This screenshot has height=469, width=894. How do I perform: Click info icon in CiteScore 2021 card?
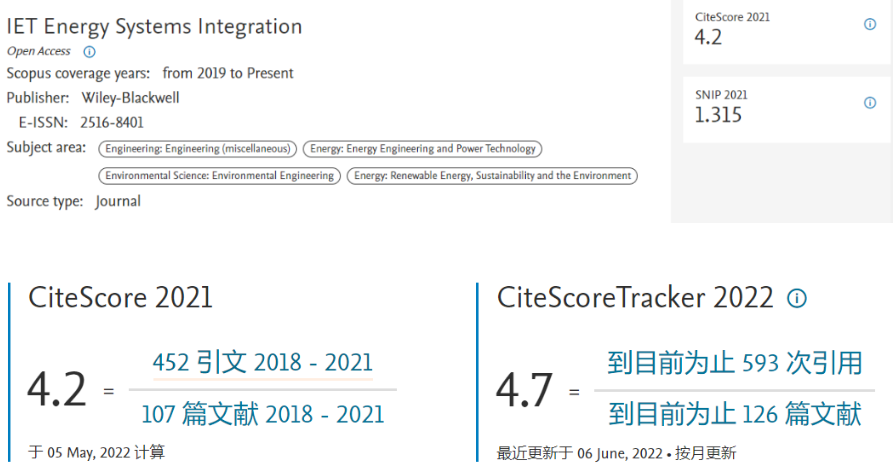(x=870, y=24)
